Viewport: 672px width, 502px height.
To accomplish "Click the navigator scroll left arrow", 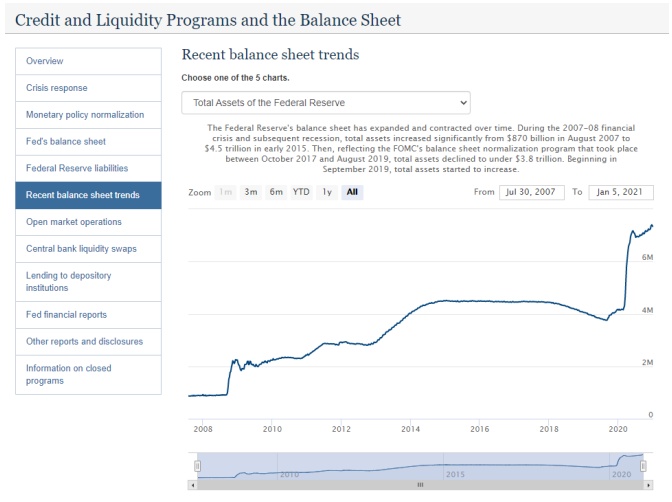I will [192, 485].
